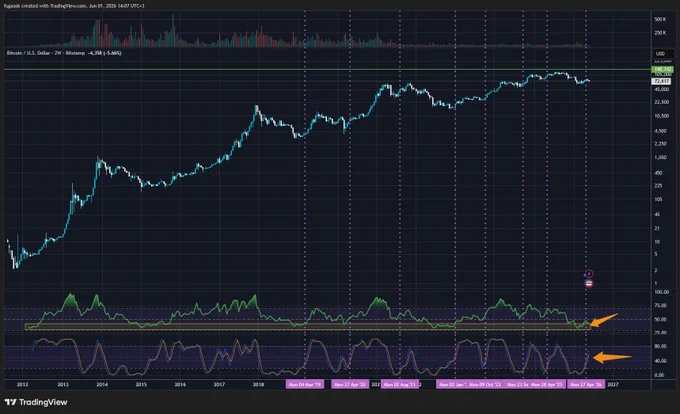The height and width of the screenshot is (414, 680).
Task: Click the 2017 year label on time axis
Action: pyautogui.click(x=219, y=385)
